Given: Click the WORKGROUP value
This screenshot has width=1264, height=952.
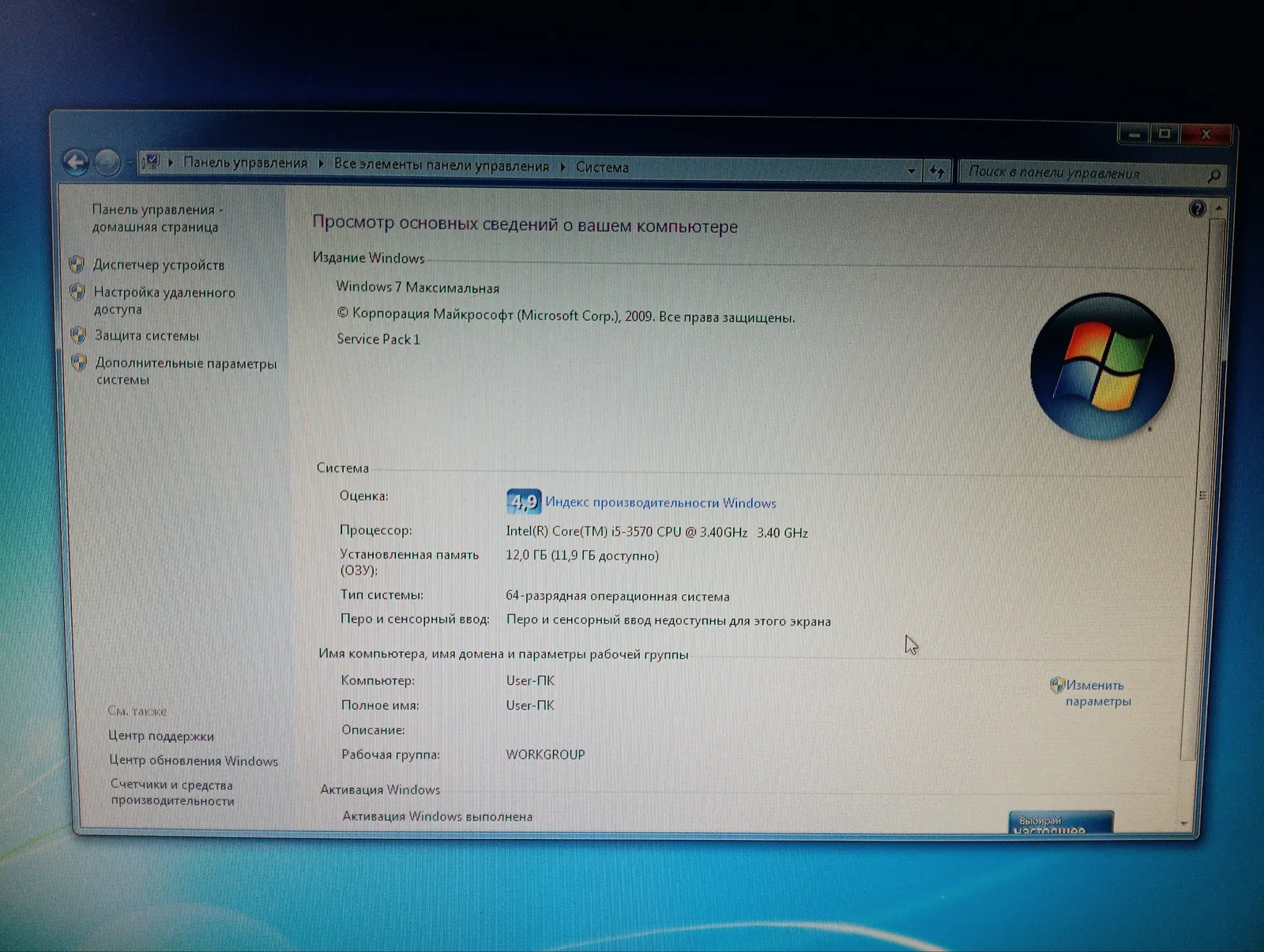Looking at the screenshot, I should (x=546, y=754).
